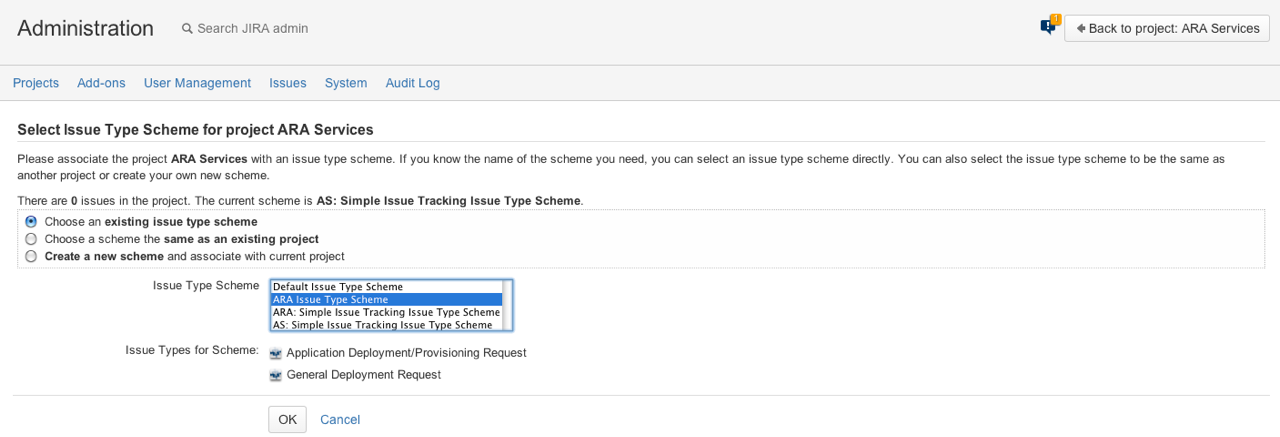Click the General Deployment Request icon

(276, 375)
